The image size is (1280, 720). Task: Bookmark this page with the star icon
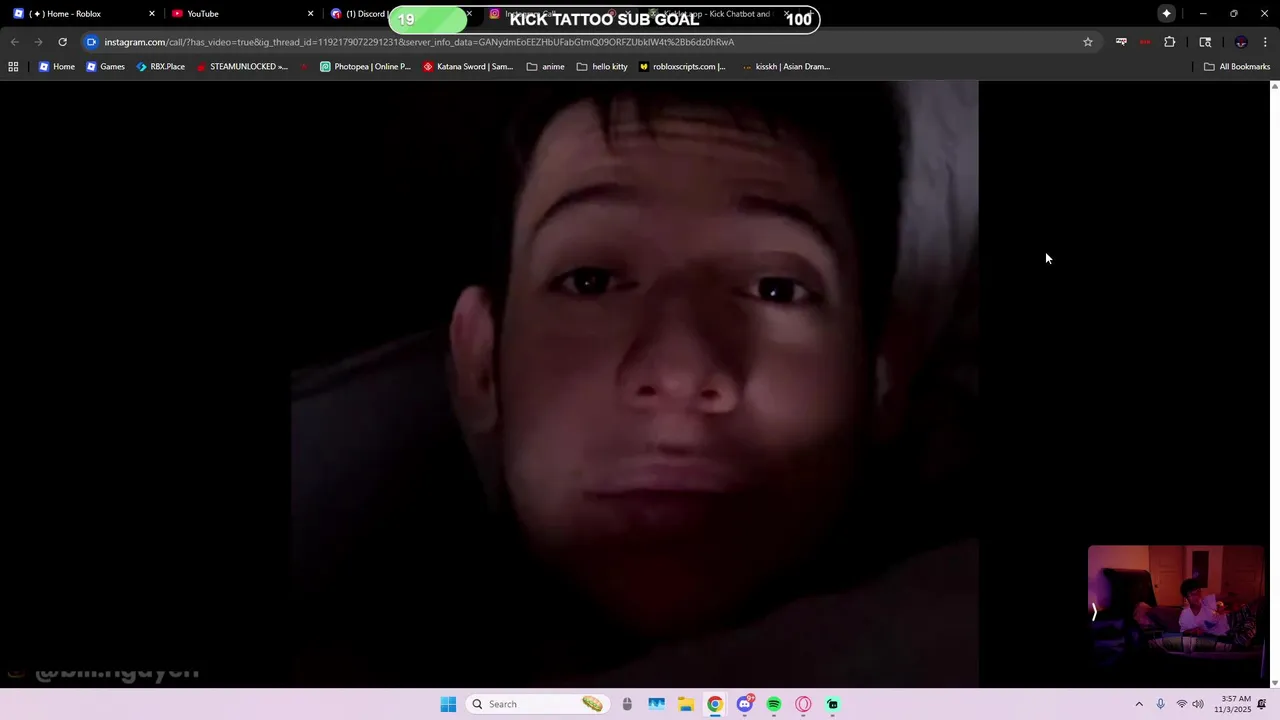[1088, 42]
